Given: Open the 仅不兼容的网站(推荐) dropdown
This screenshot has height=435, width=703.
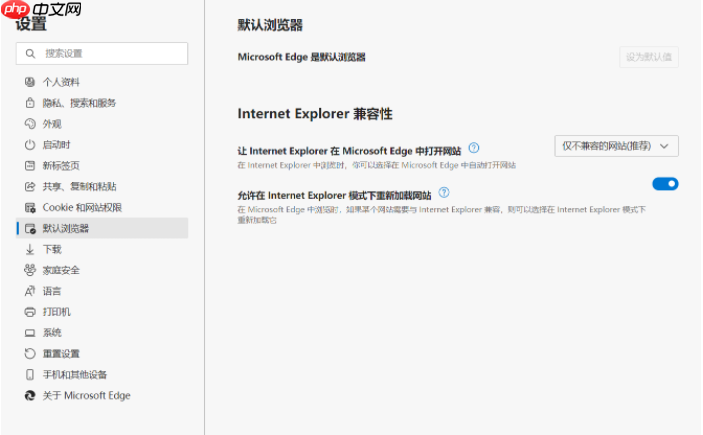Looking at the screenshot, I should coord(616,146).
